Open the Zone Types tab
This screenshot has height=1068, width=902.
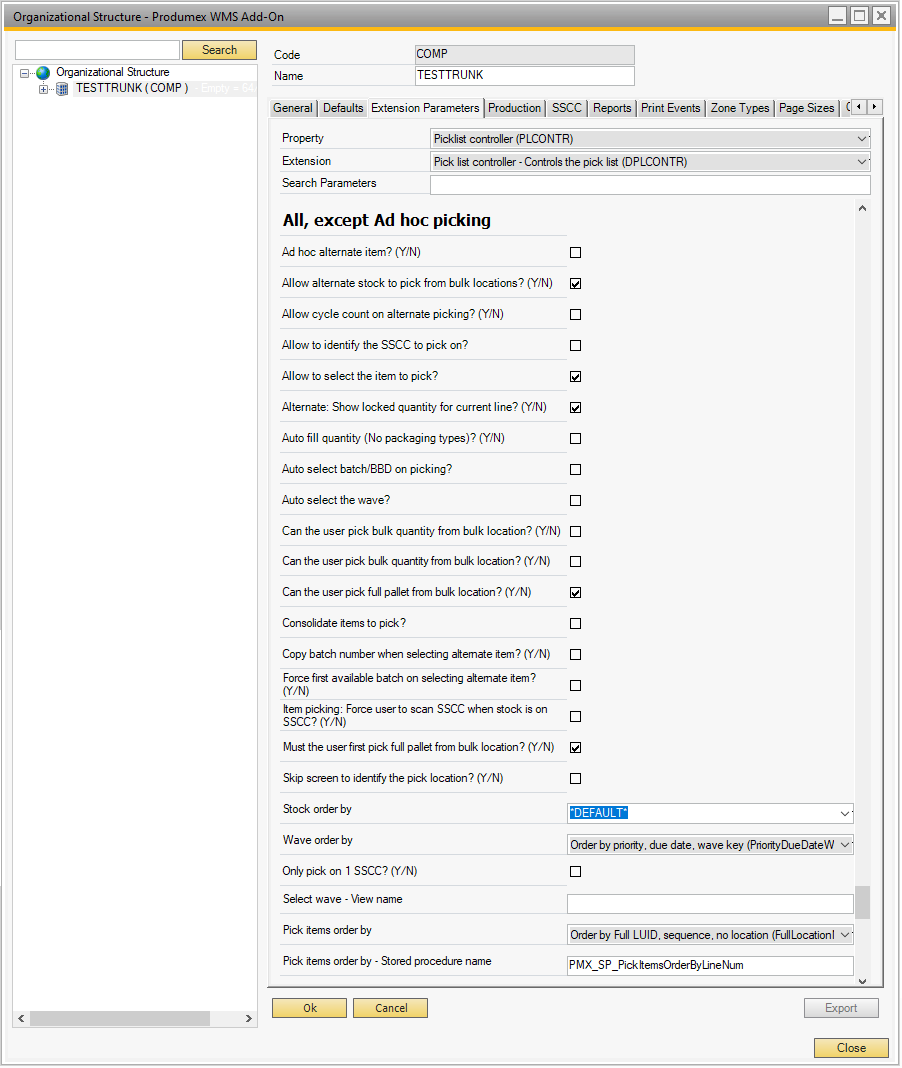(x=740, y=108)
